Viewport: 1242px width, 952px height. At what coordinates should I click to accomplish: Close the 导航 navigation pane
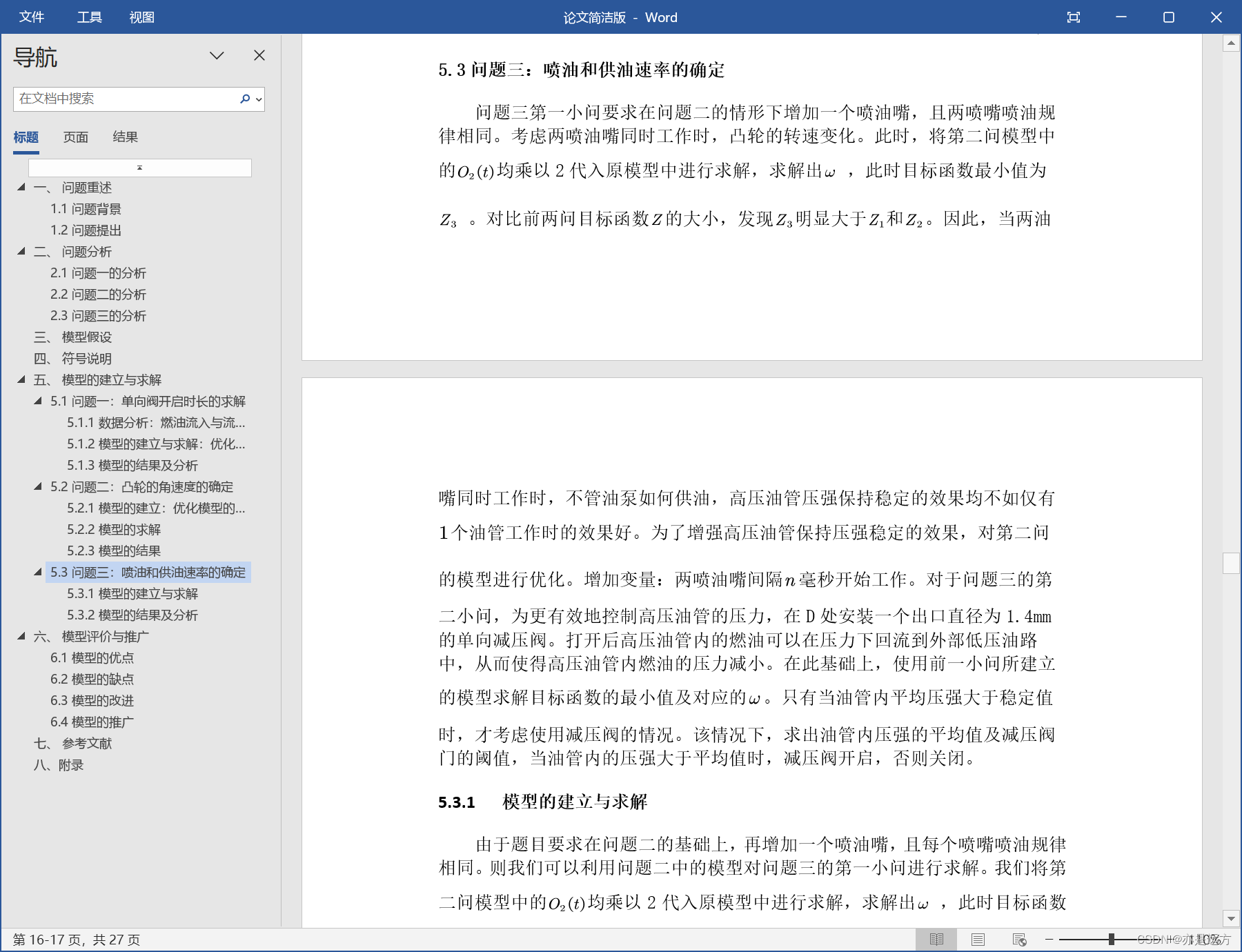coord(259,55)
